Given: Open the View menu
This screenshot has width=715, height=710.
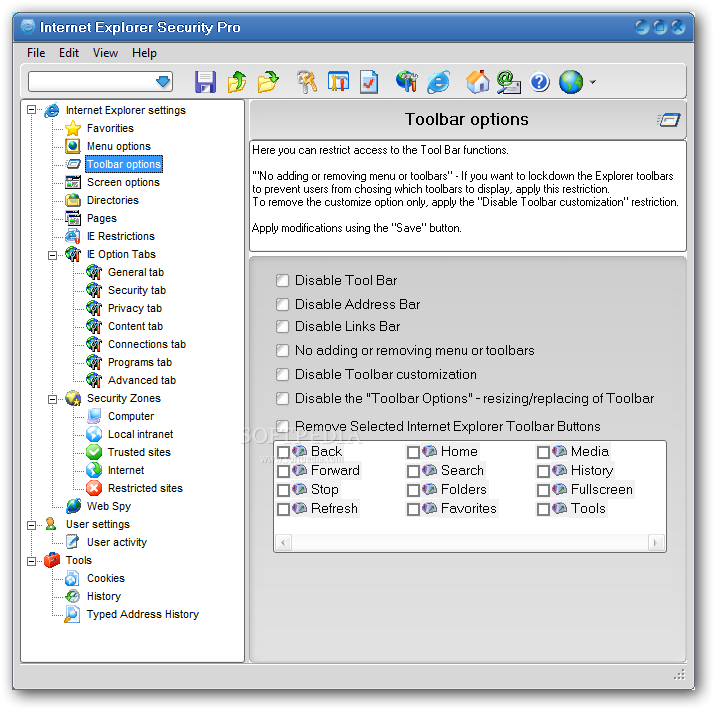Looking at the screenshot, I should pyautogui.click(x=105, y=53).
